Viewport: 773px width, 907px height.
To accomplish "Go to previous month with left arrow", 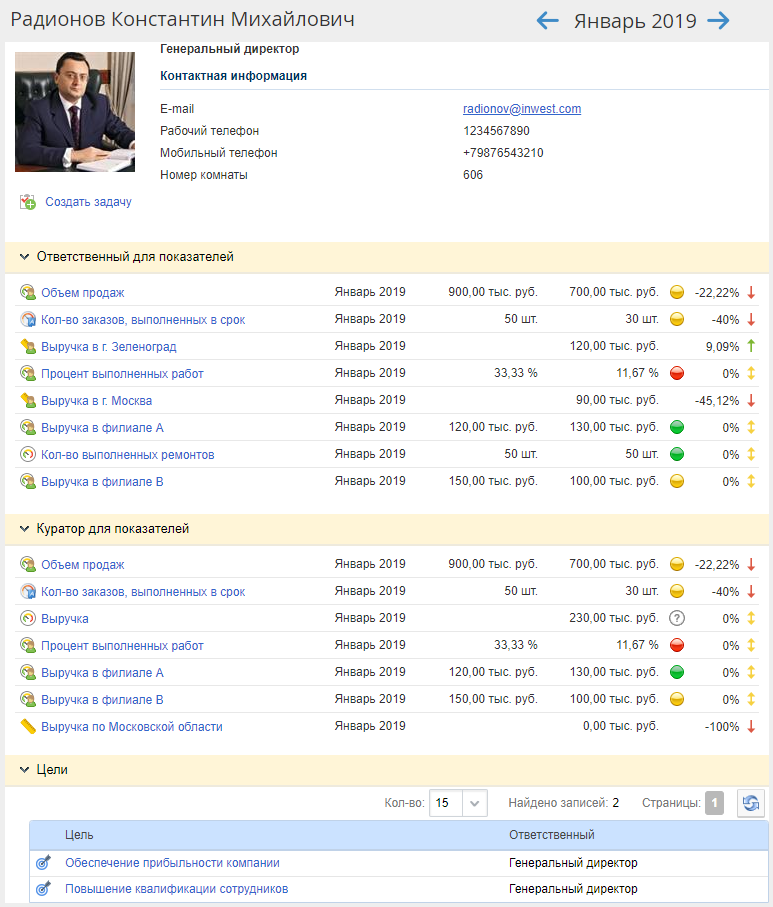I will (547, 21).
